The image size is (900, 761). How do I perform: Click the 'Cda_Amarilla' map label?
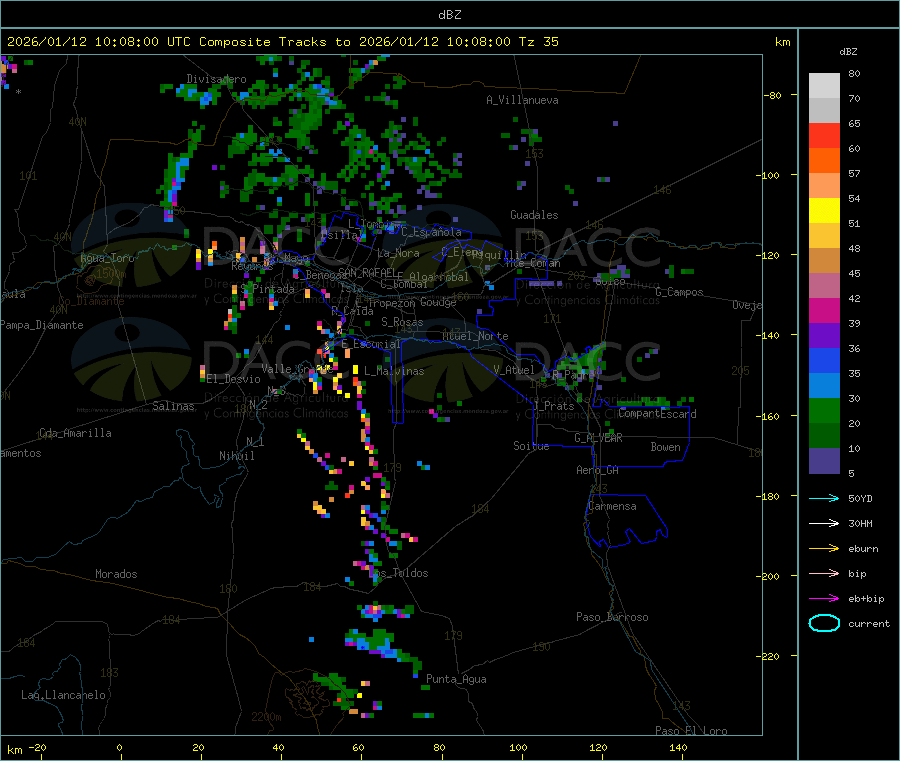(x=75, y=433)
